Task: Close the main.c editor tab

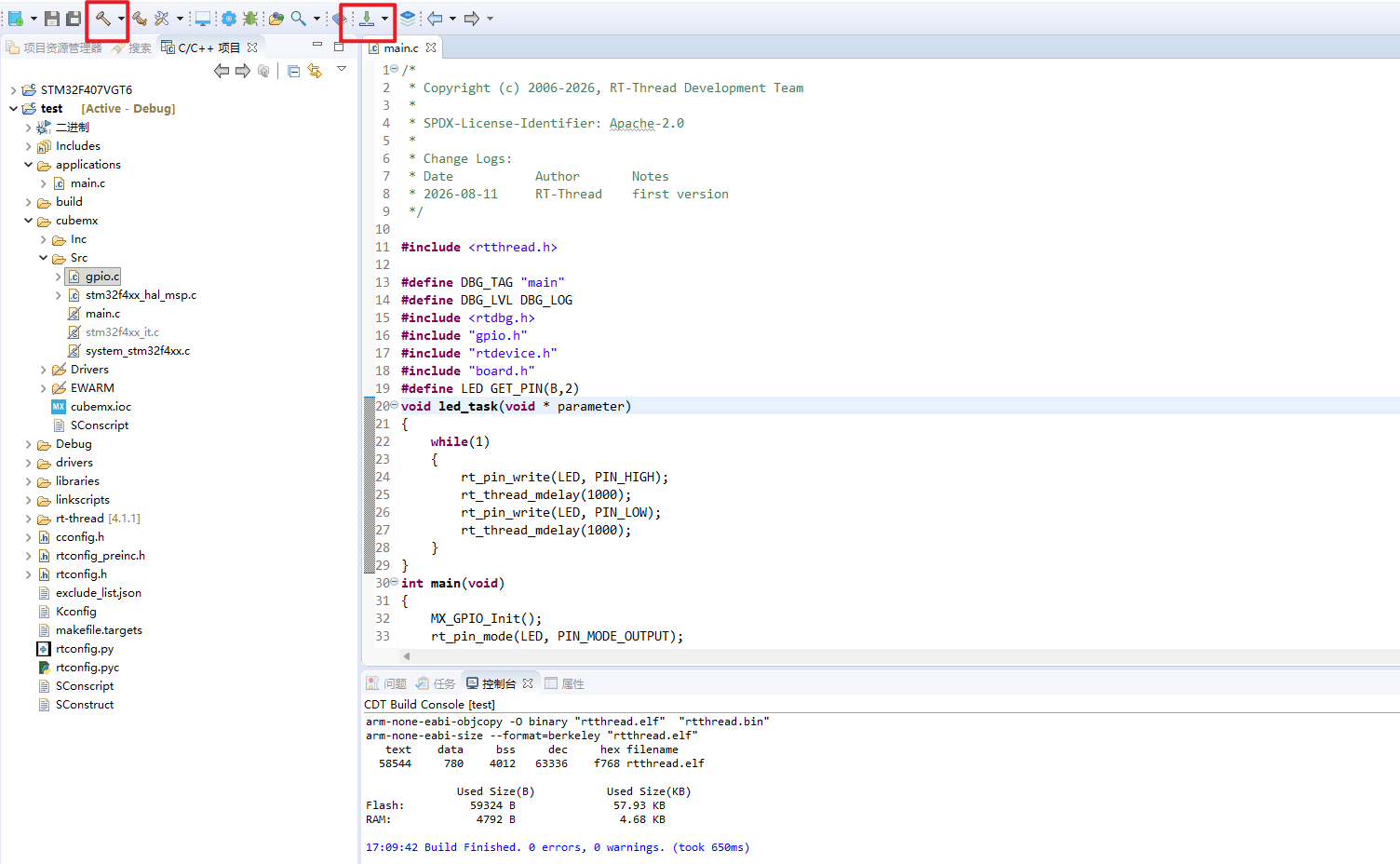Action: [x=431, y=47]
